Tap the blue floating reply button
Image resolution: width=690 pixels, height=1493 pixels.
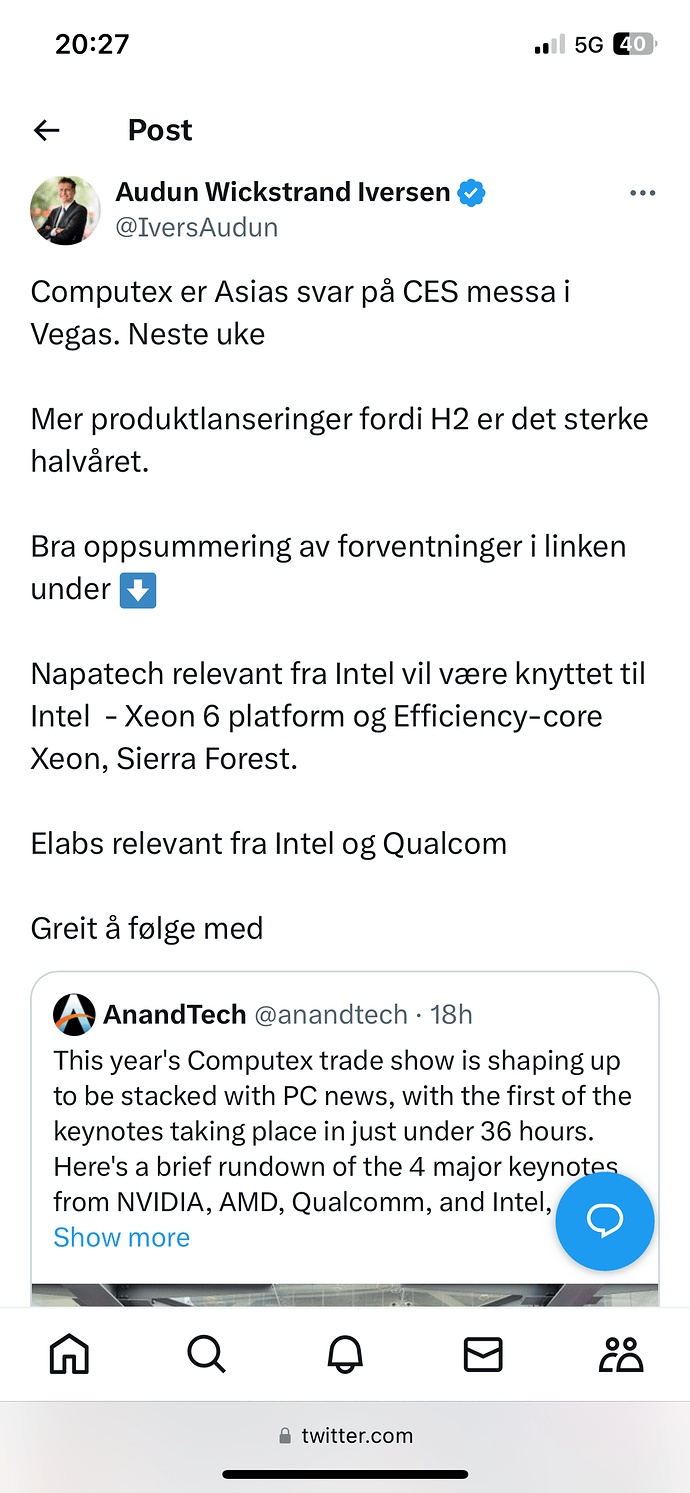tap(604, 1221)
